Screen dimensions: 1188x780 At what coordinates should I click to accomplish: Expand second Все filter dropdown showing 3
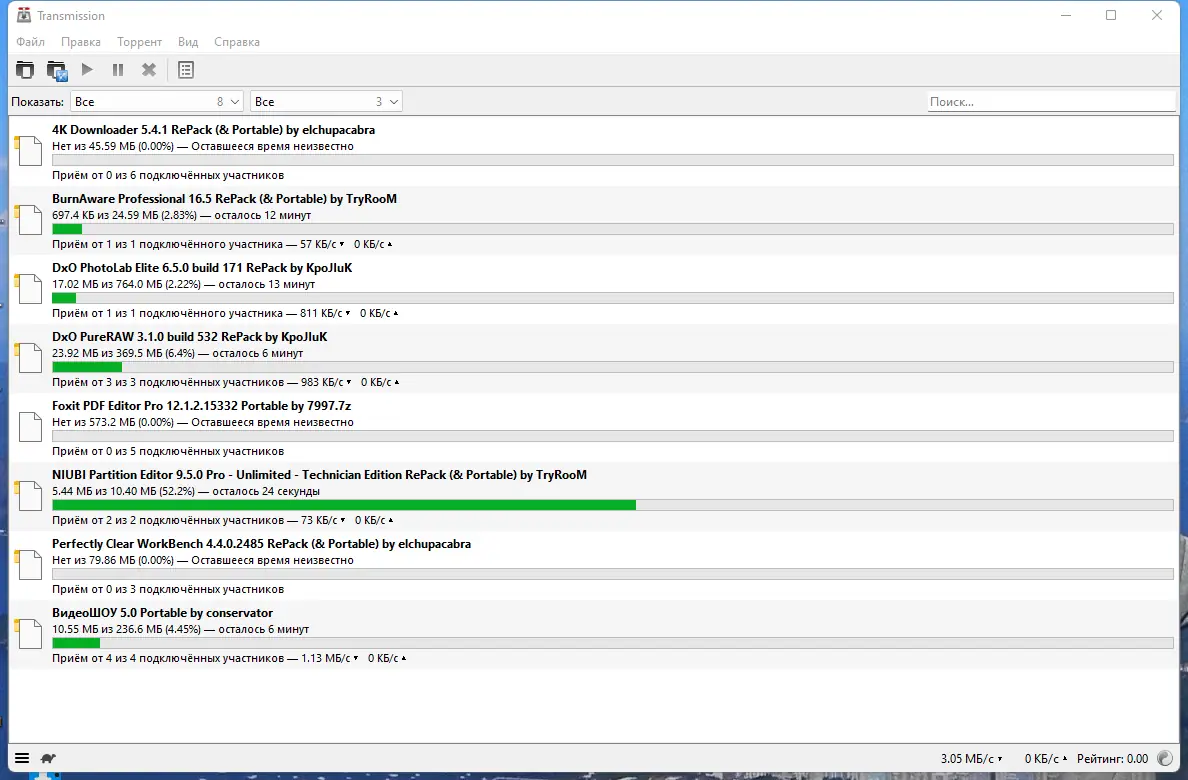tap(326, 102)
